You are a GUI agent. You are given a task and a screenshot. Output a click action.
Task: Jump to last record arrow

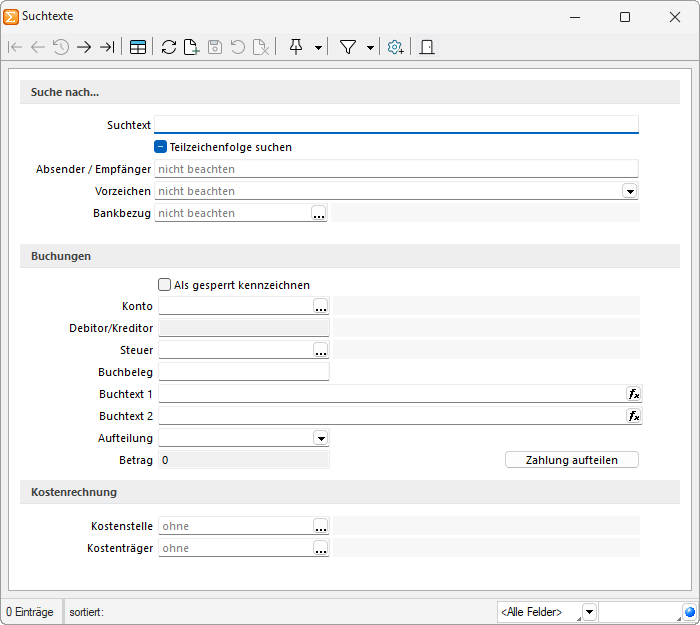[107, 47]
